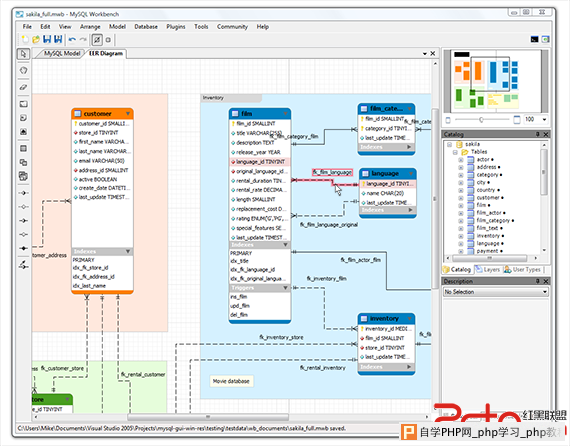This screenshot has height=446, width=570.
Task: Save the model as a new file
Action: [58, 39]
